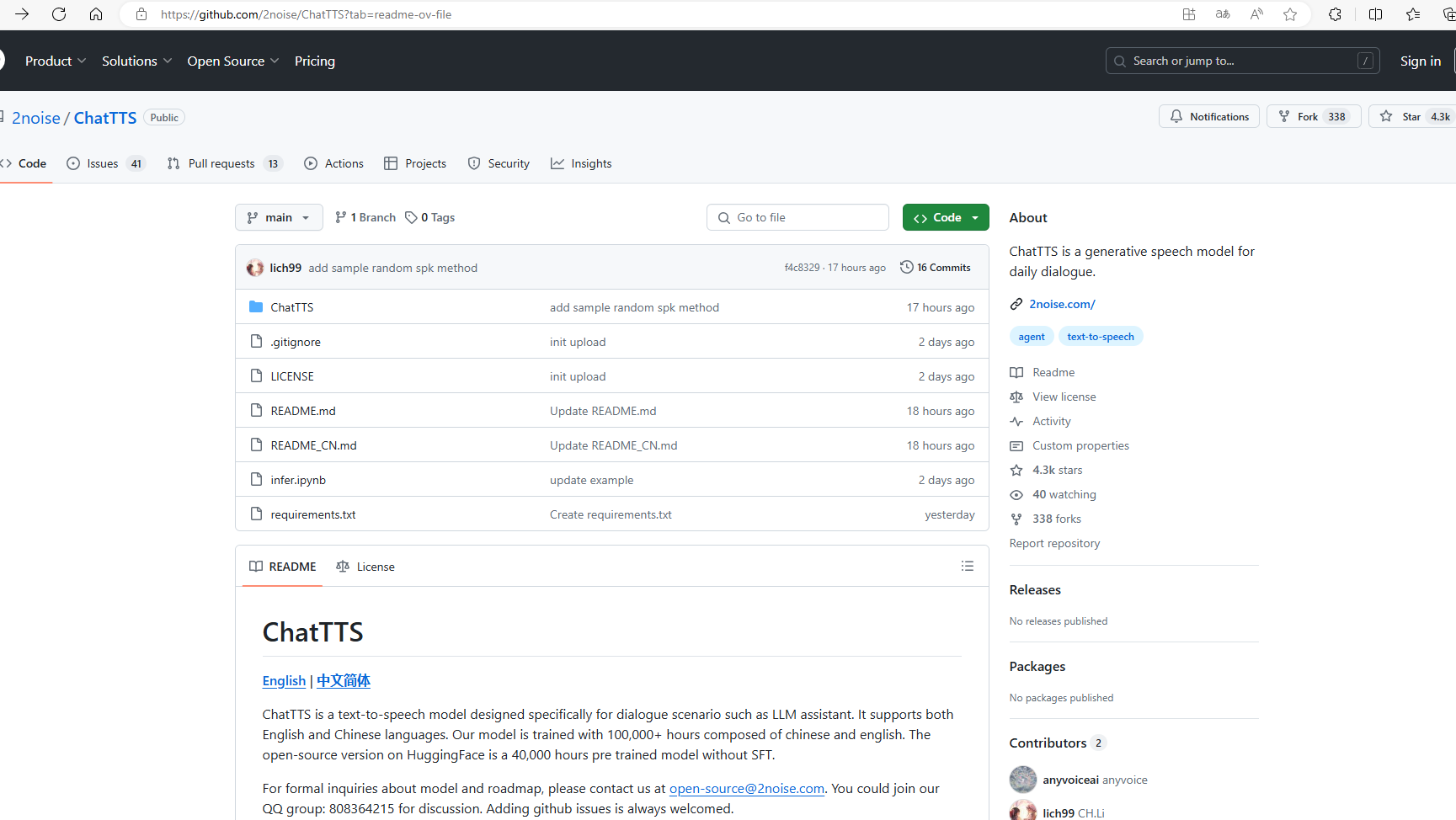Reload the page with the refresh icon
Image resolution: width=1456 pixels, height=820 pixels.
click(x=59, y=14)
